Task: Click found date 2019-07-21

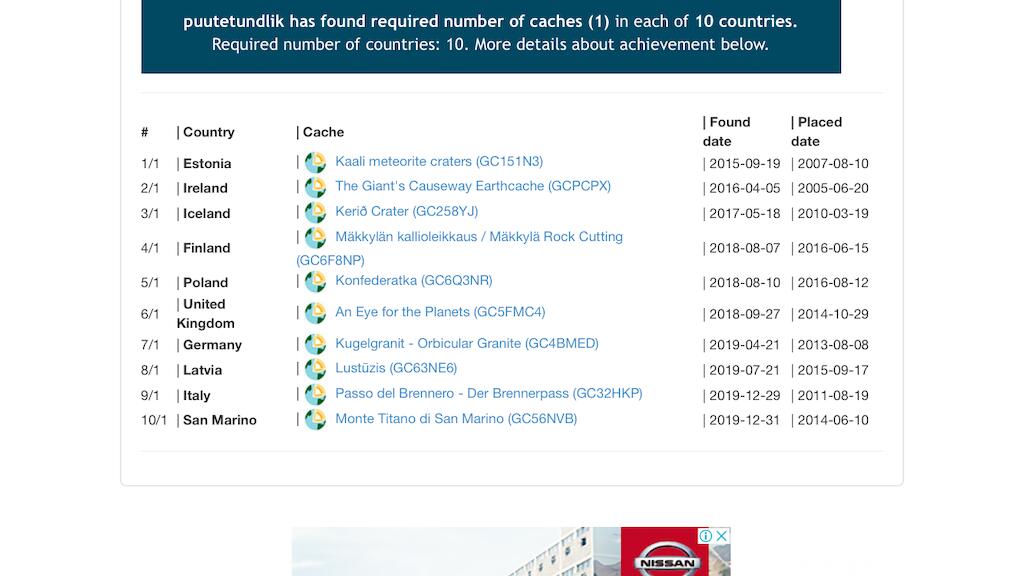Action: coord(744,370)
